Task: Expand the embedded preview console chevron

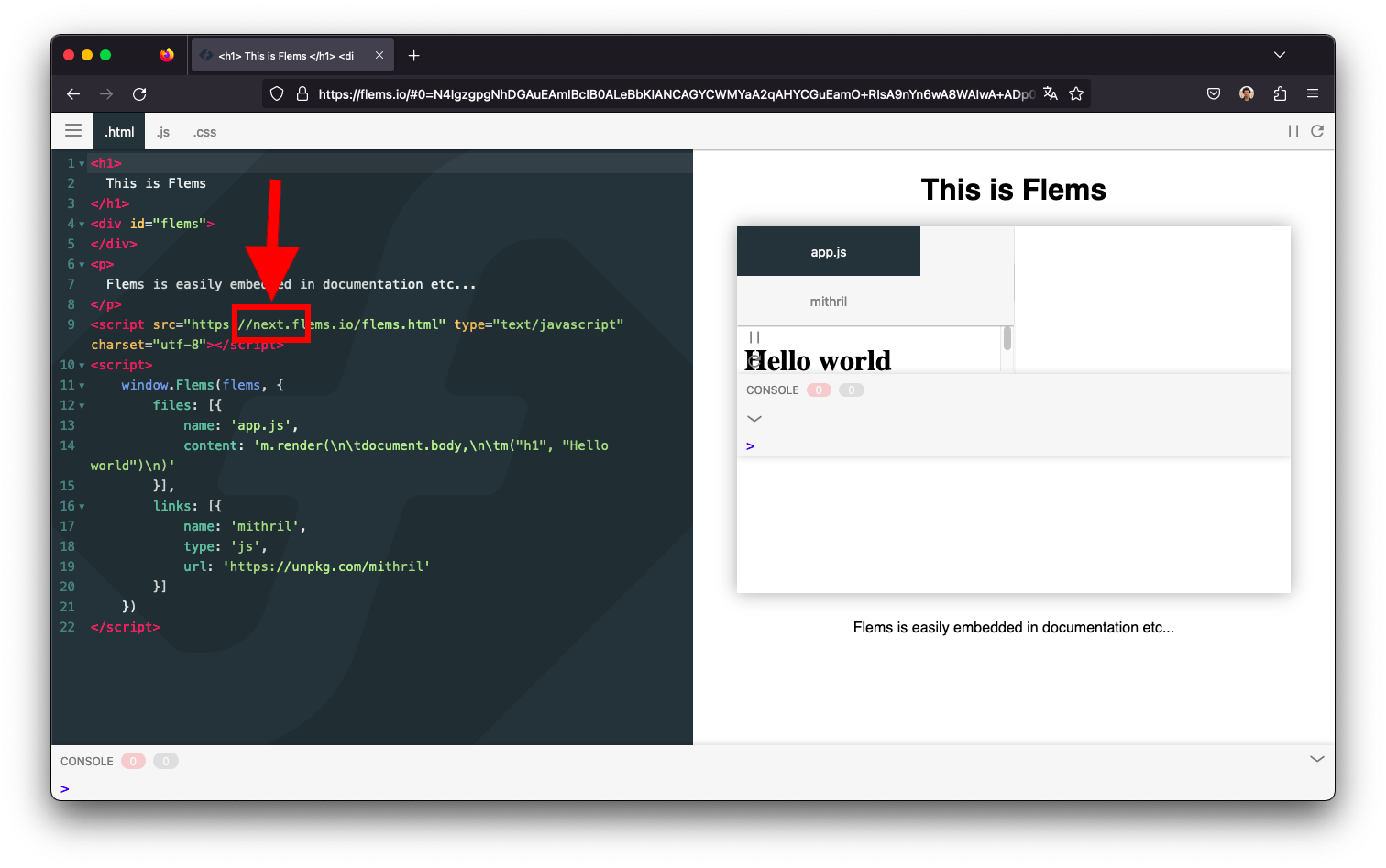Action: [753, 418]
